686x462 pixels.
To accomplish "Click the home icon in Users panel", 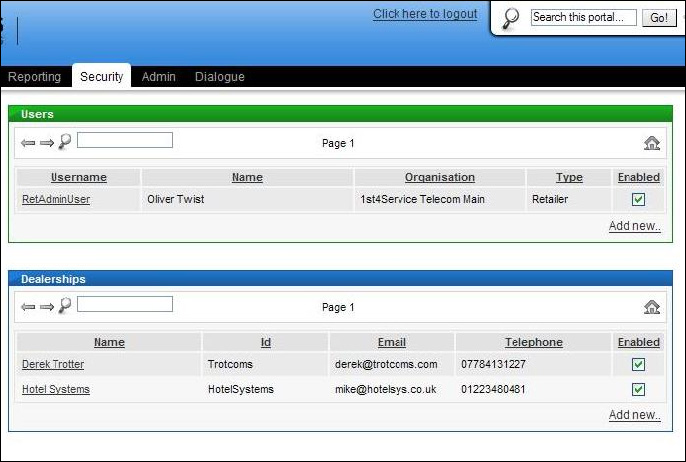I will coord(652,143).
